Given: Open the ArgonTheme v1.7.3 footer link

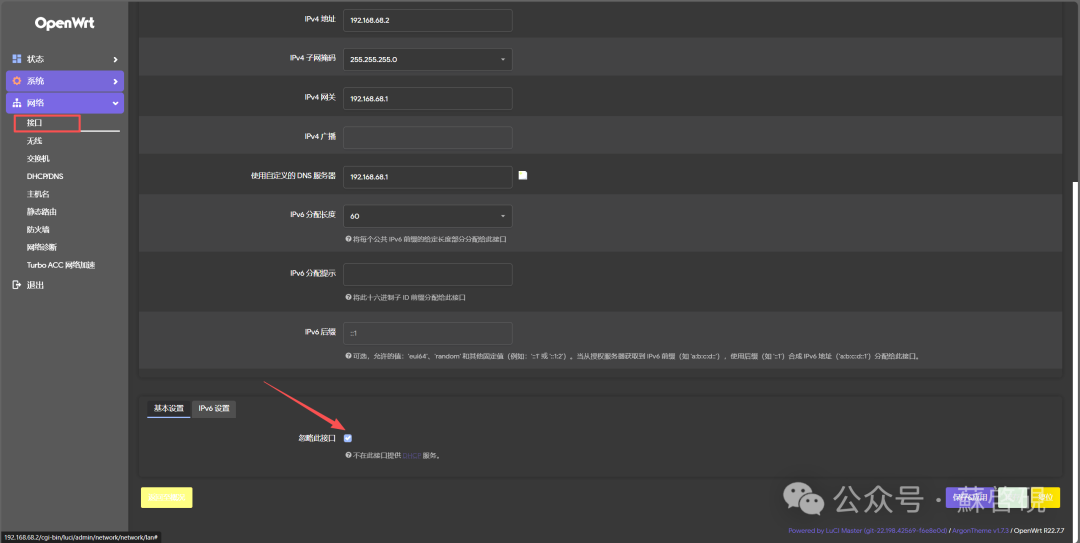Looking at the screenshot, I should (980, 531).
